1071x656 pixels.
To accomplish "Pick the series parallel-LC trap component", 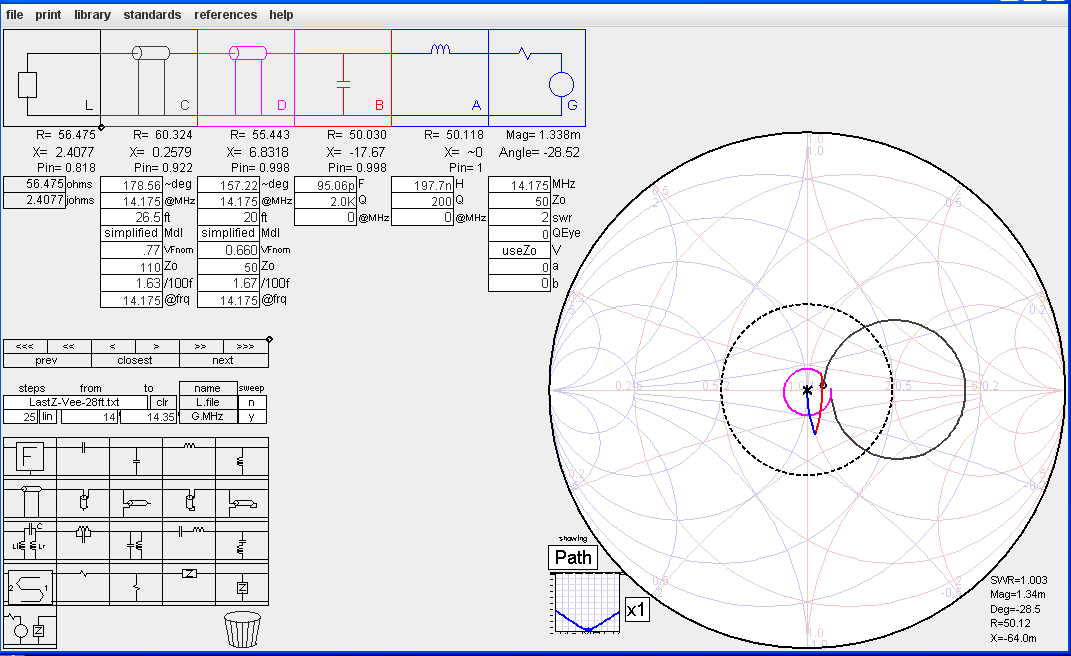I will (83, 541).
